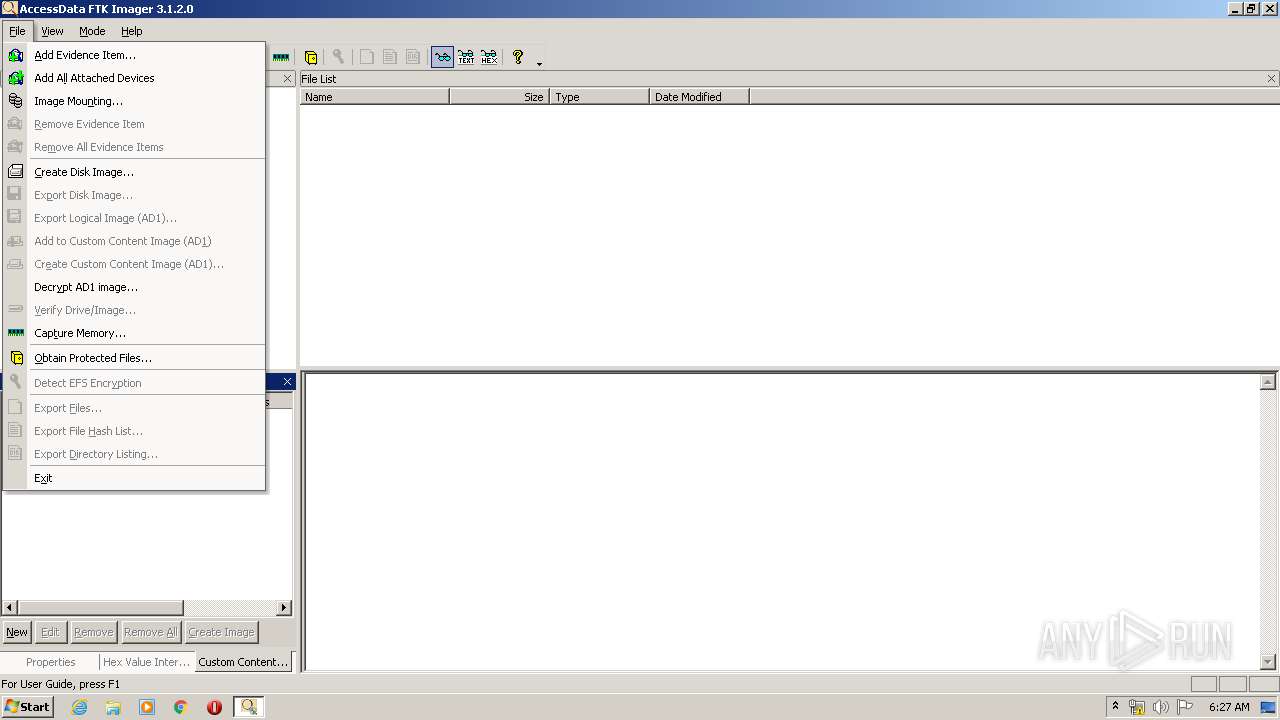This screenshot has width=1280, height=720.
Task: Switch to TEXT view mode icon
Action: click(466, 58)
